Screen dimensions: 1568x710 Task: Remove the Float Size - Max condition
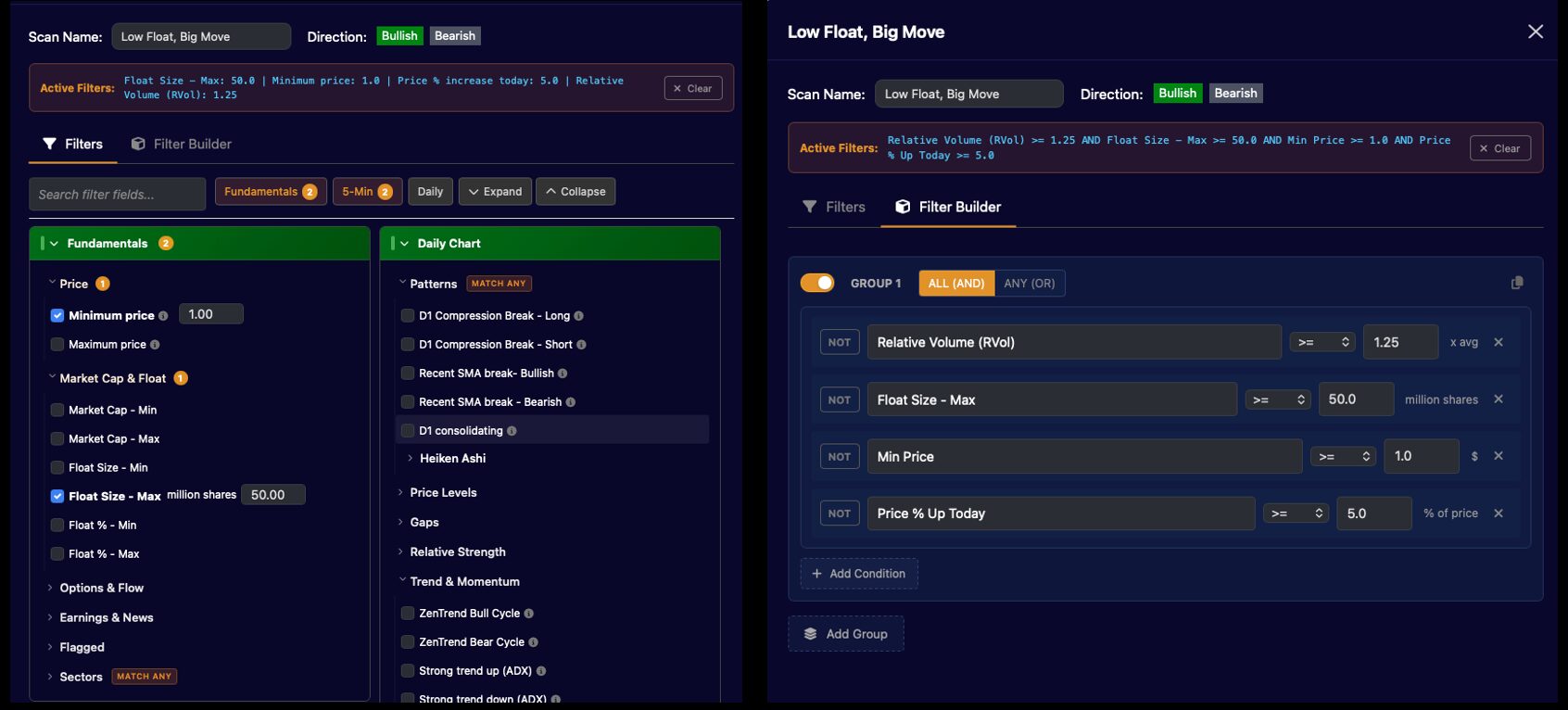[1498, 399]
